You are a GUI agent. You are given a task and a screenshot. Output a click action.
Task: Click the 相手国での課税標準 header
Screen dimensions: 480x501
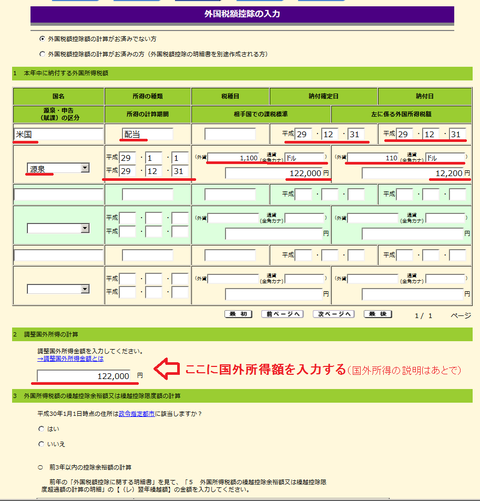coord(261,114)
